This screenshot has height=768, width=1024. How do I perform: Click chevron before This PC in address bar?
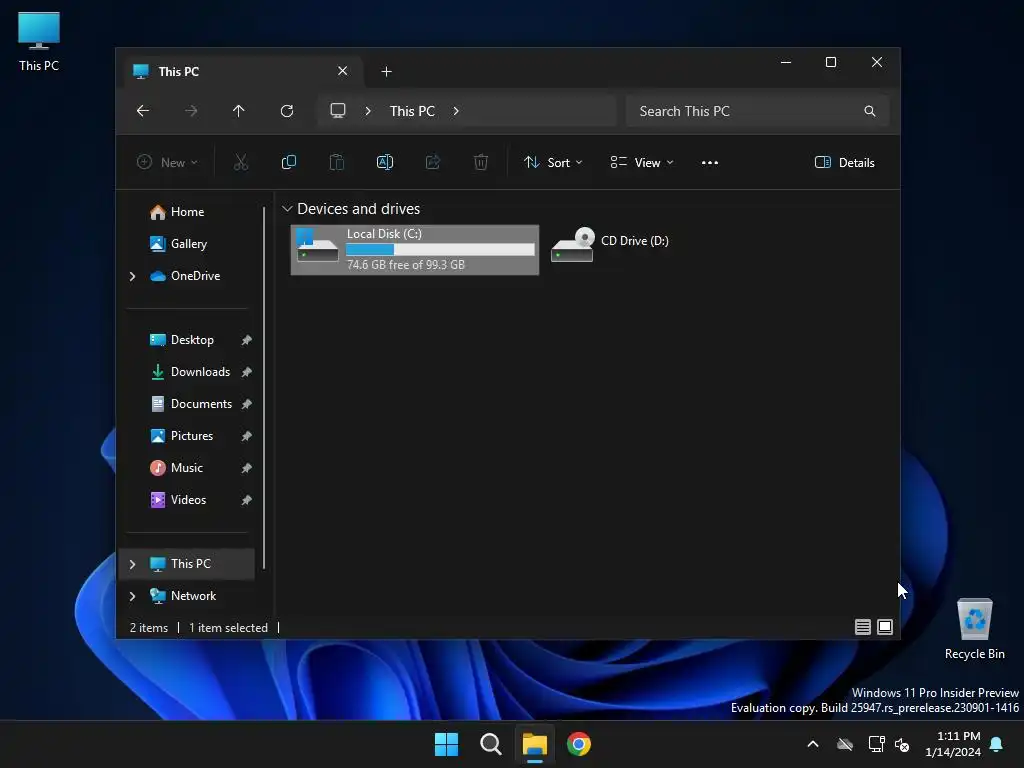point(368,111)
